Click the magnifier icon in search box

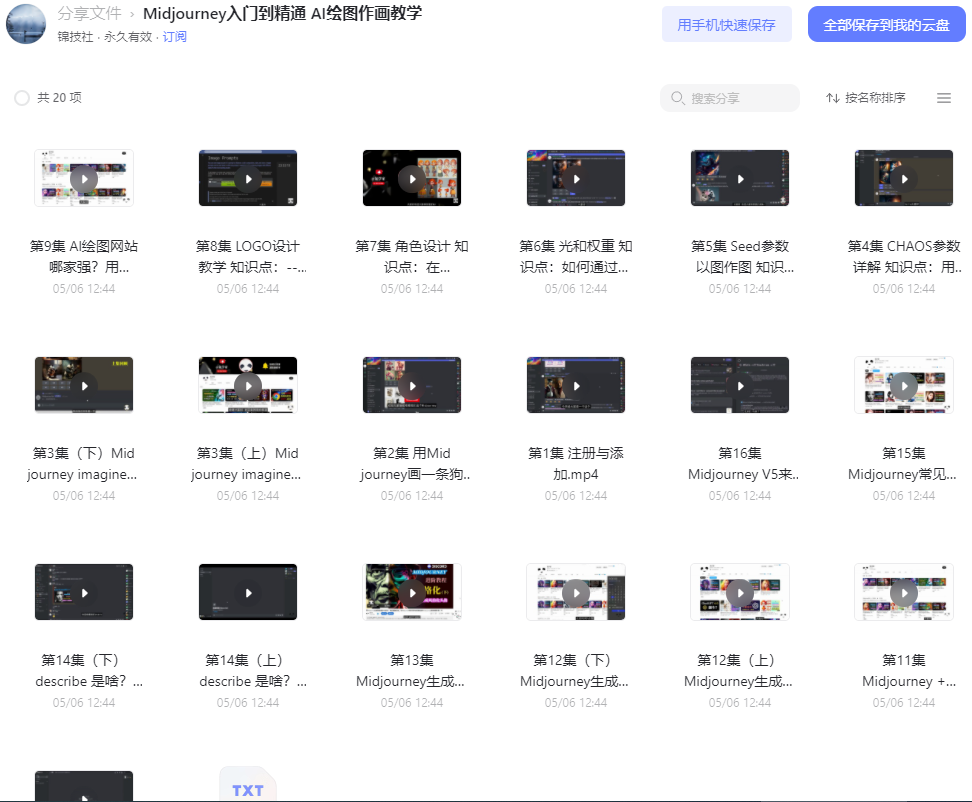coord(677,98)
